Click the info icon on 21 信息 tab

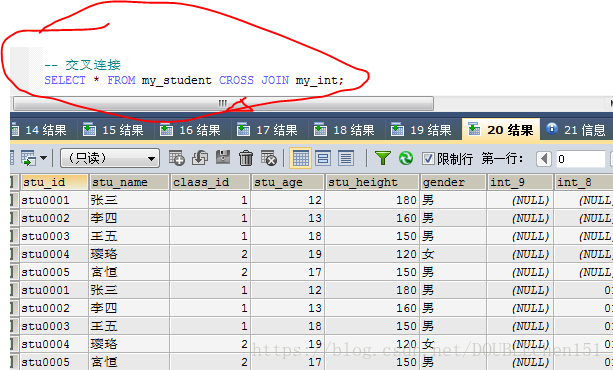tap(552, 128)
